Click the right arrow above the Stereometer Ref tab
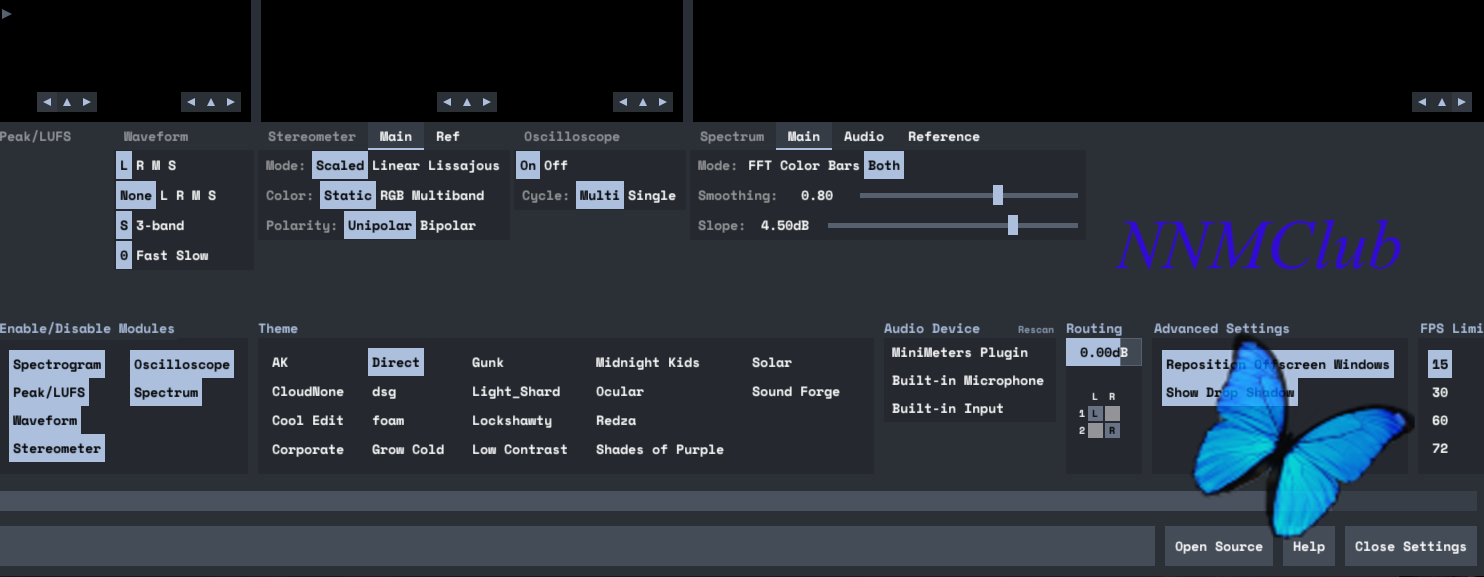The height and width of the screenshot is (577, 1484). coord(487,102)
